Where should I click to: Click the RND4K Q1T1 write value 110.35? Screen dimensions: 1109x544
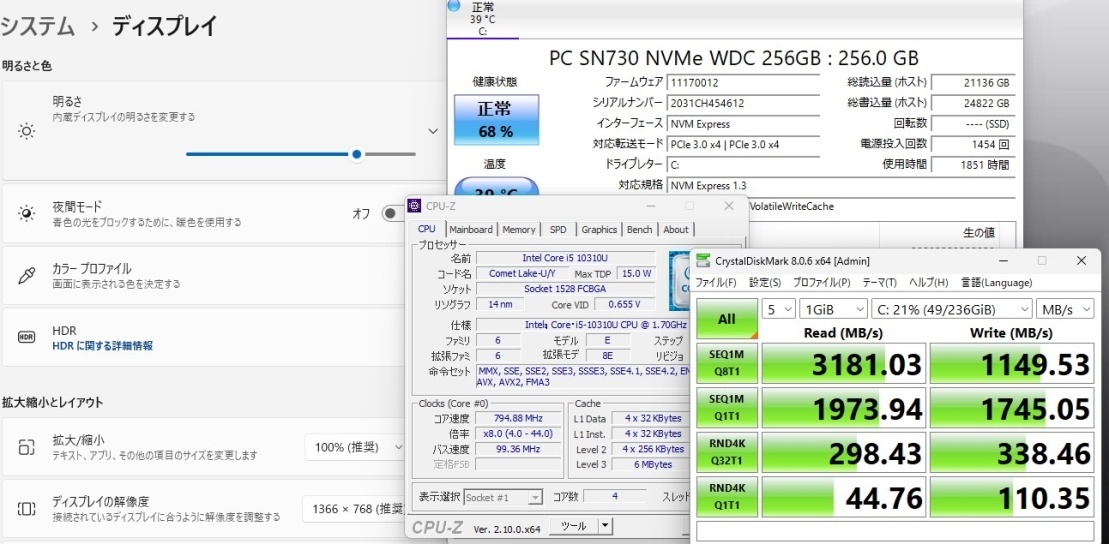[1011, 497]
